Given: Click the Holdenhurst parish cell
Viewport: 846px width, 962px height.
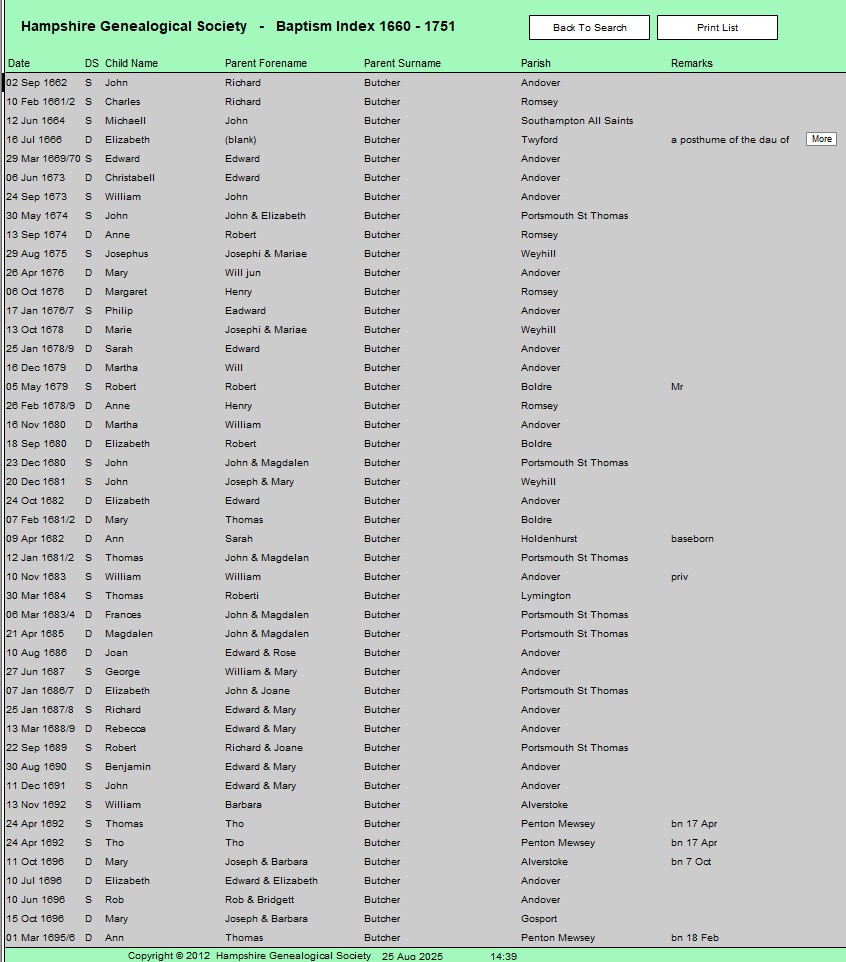Looking at the screenshot, I should 549,539.
